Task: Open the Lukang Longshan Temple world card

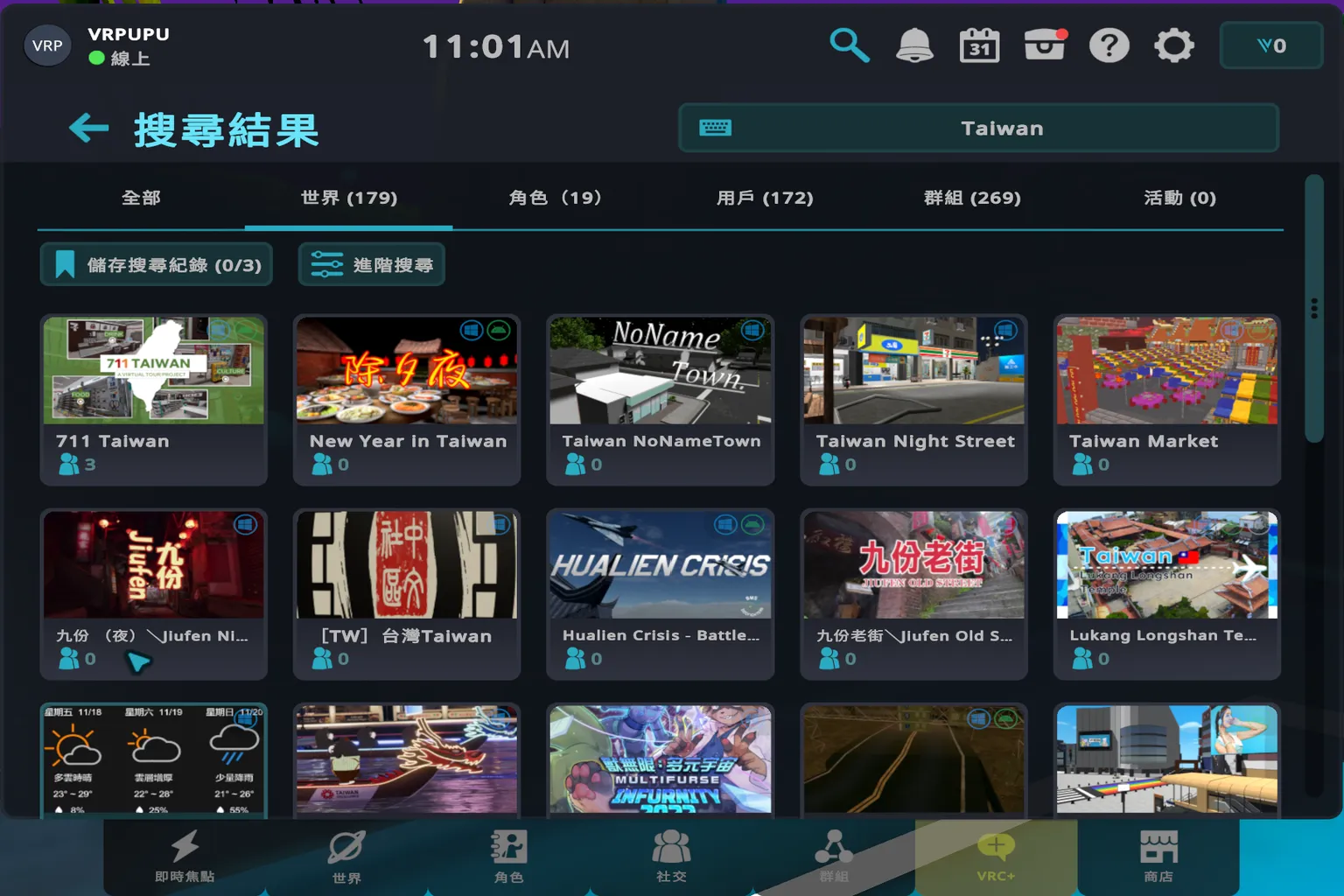Action: click(1167, 594)
